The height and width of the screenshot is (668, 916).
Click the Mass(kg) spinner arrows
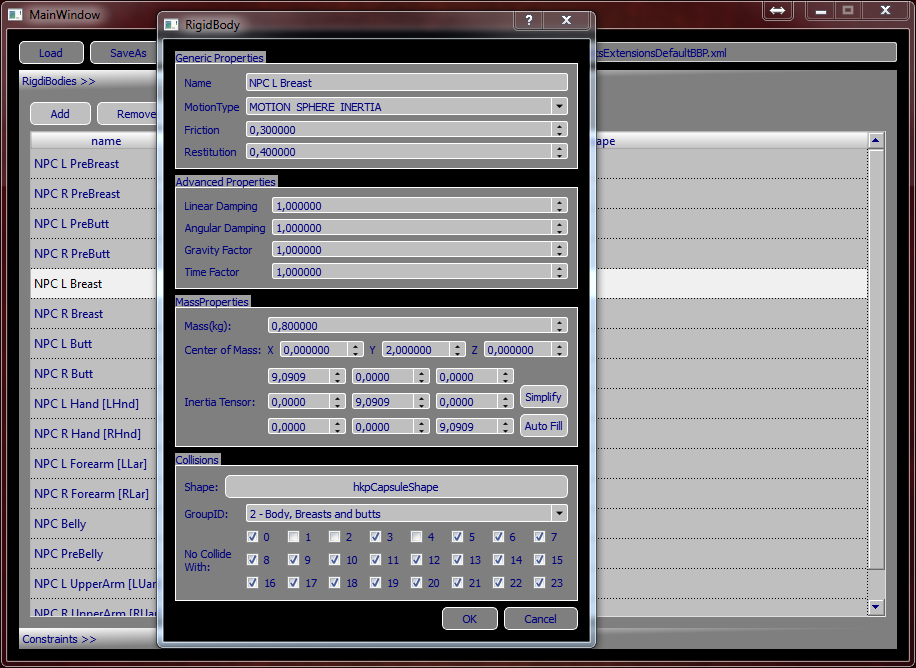pyautogui.click(x=559, y=326)
